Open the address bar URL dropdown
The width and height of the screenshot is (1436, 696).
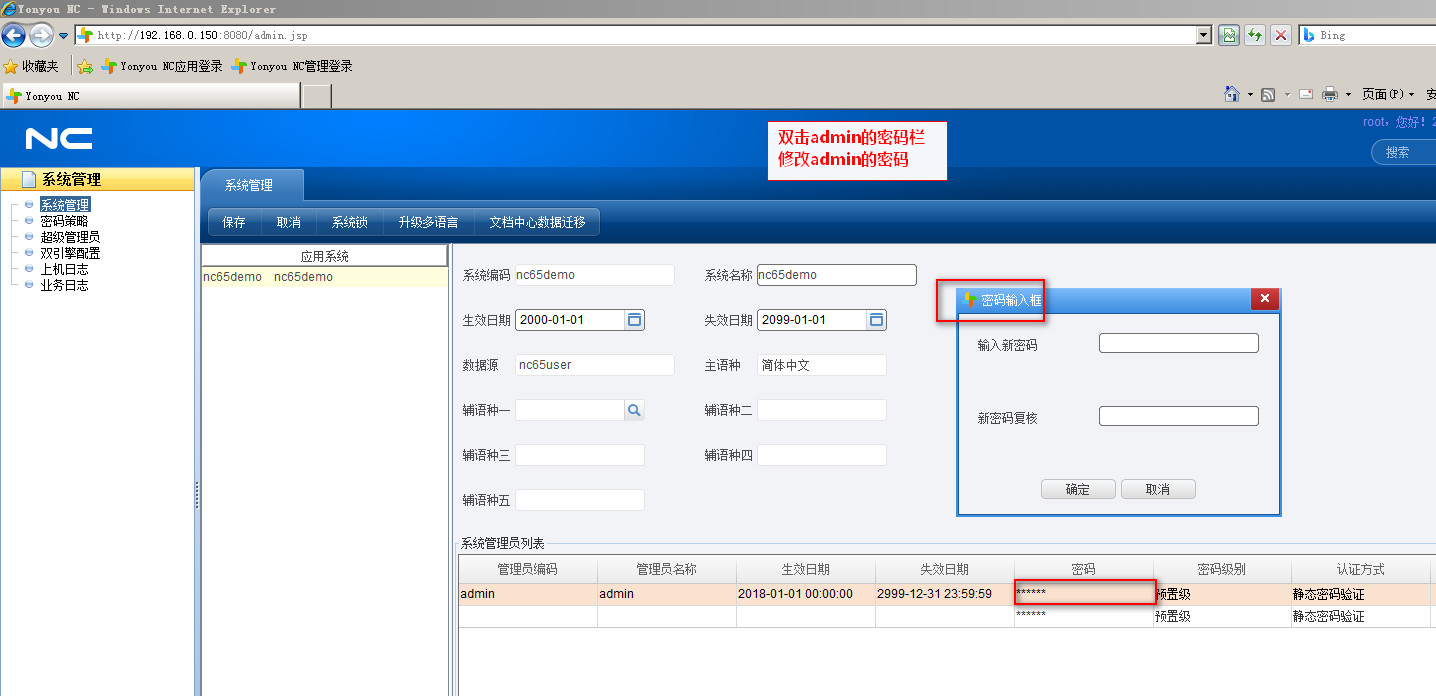pyautogui.click(x=1204, y=35)
